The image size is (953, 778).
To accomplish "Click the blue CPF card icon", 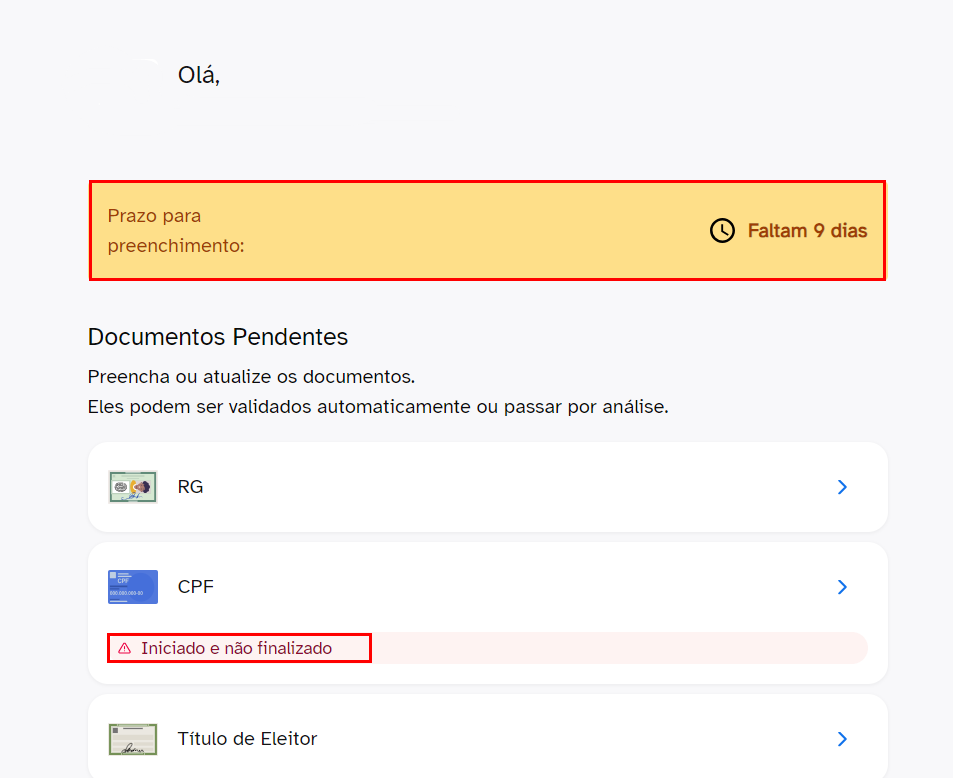I will (x=133, y=587).
